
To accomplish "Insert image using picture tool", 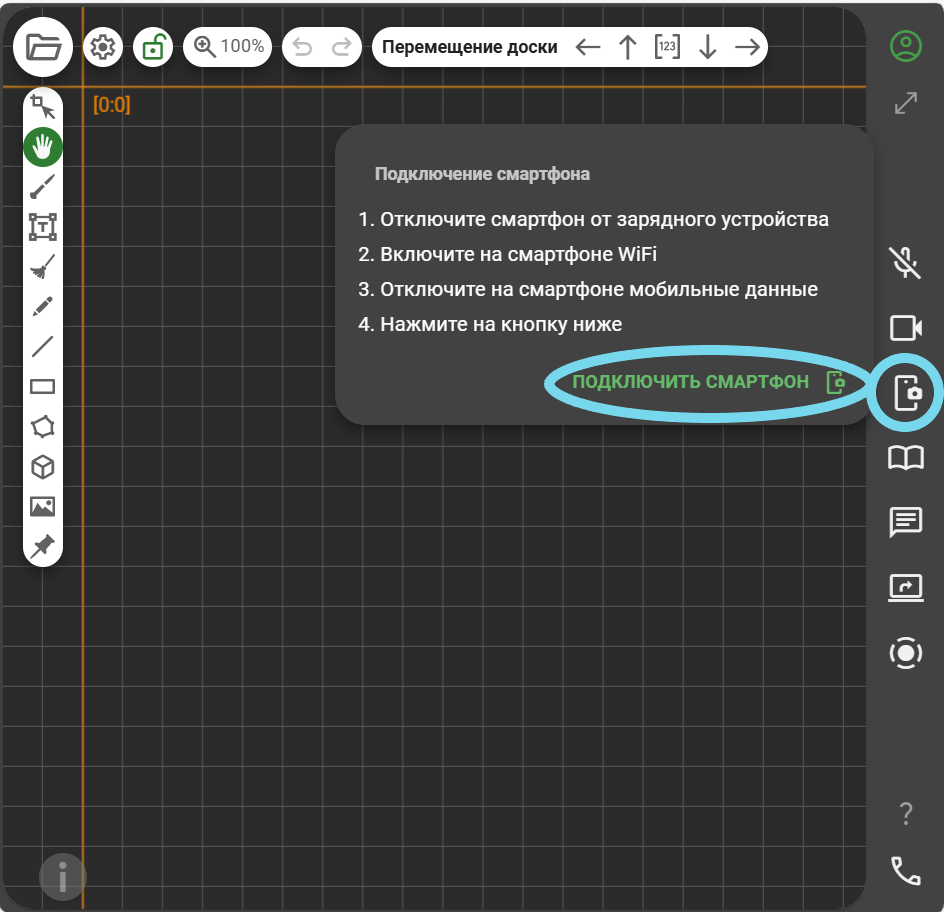I will [43, 507].
